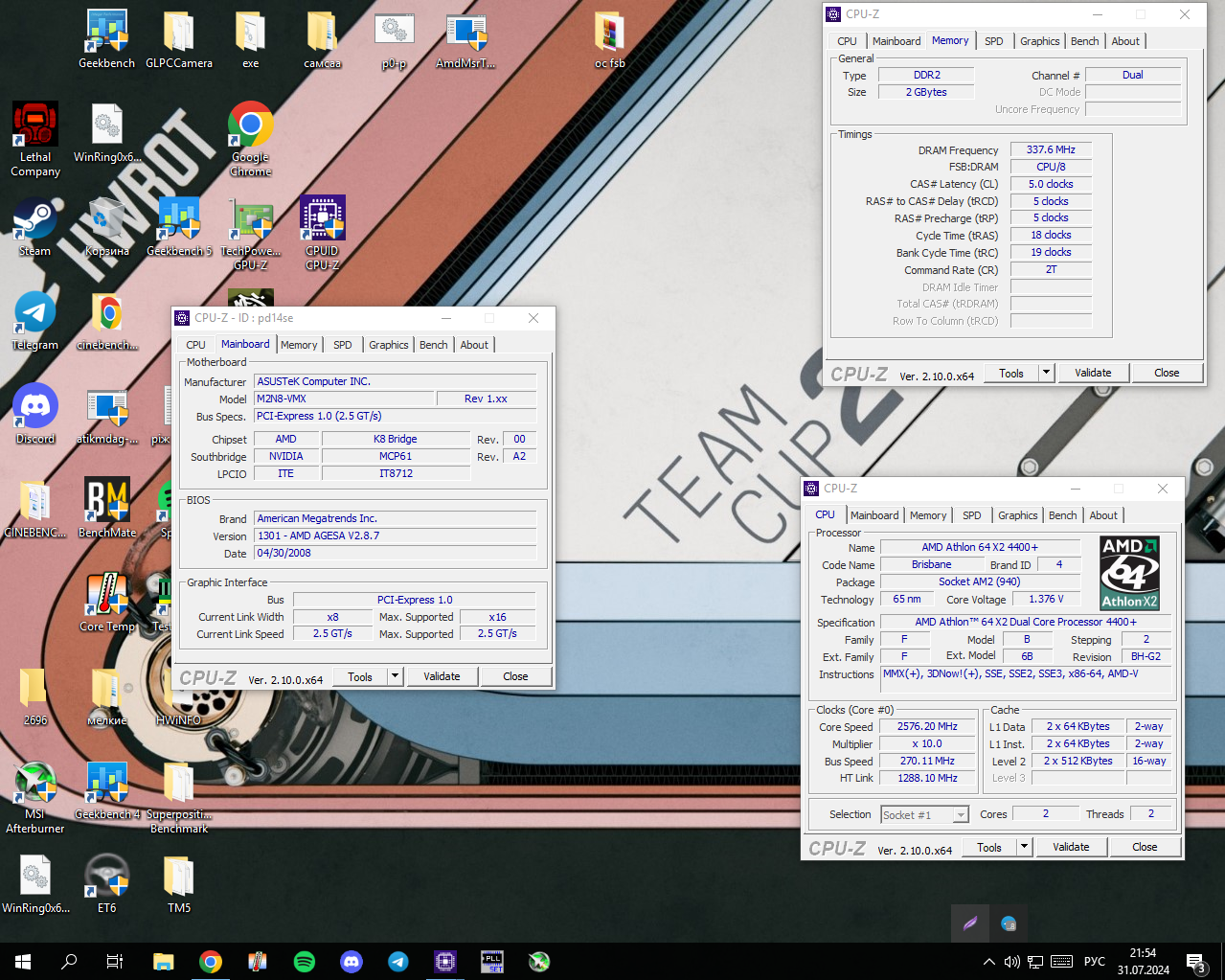Open the CPU tab in the Mainboard window

(196, 345)
